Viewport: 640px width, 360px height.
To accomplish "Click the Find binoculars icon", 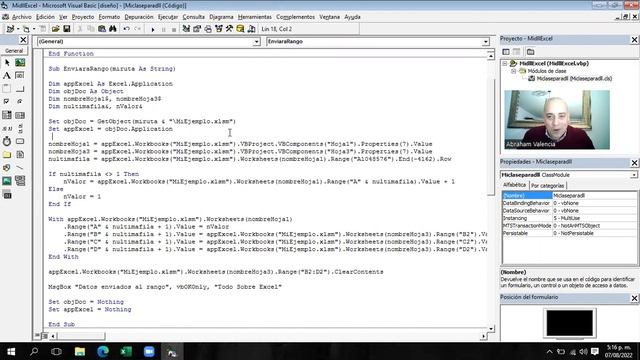I will click(x=113, y=29).
